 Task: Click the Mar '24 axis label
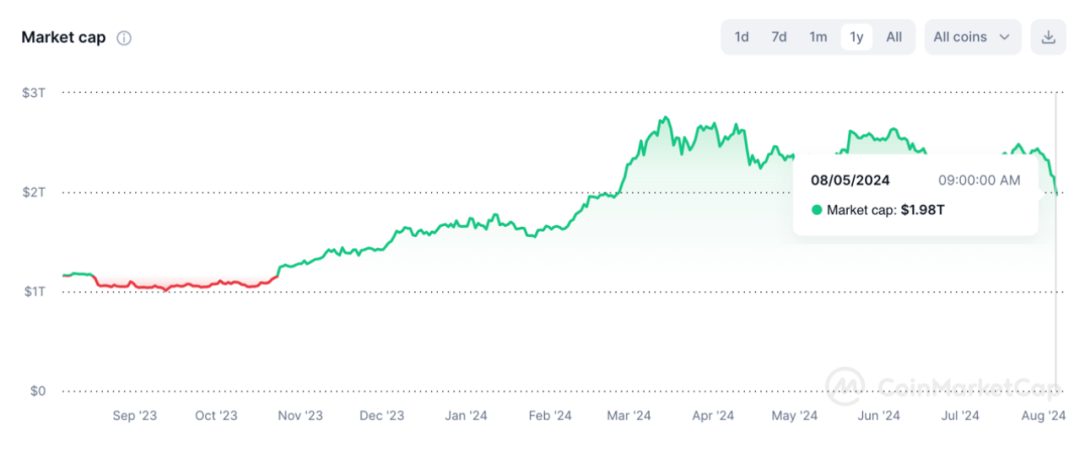pos(628,415)
